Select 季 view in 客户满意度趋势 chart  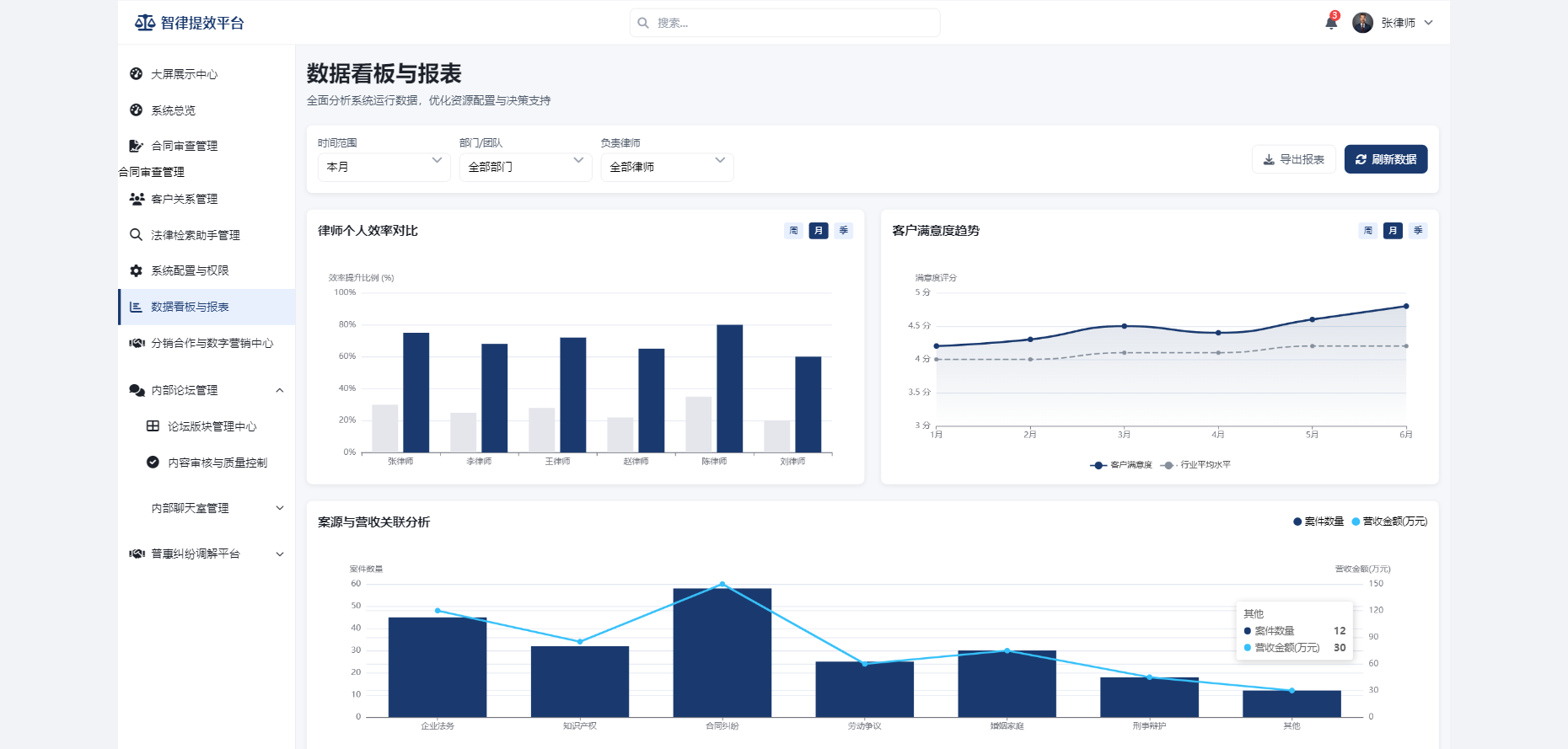click(x=1418, y=231)
